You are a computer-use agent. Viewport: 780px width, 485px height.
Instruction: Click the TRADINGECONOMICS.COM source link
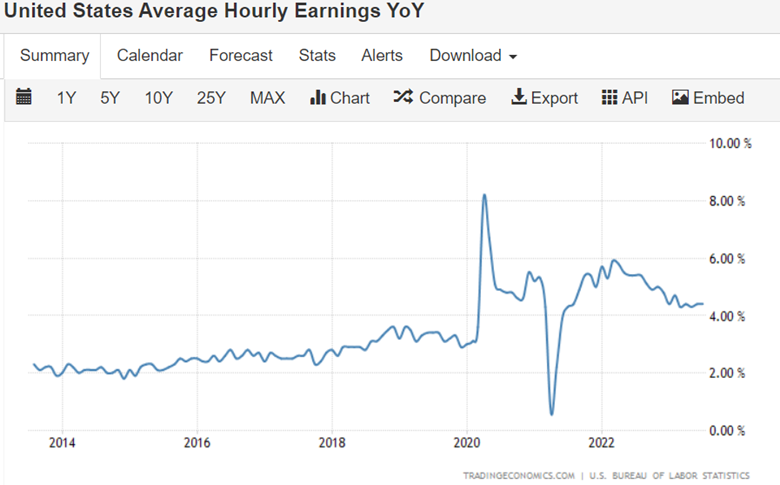tap(519, 476)
